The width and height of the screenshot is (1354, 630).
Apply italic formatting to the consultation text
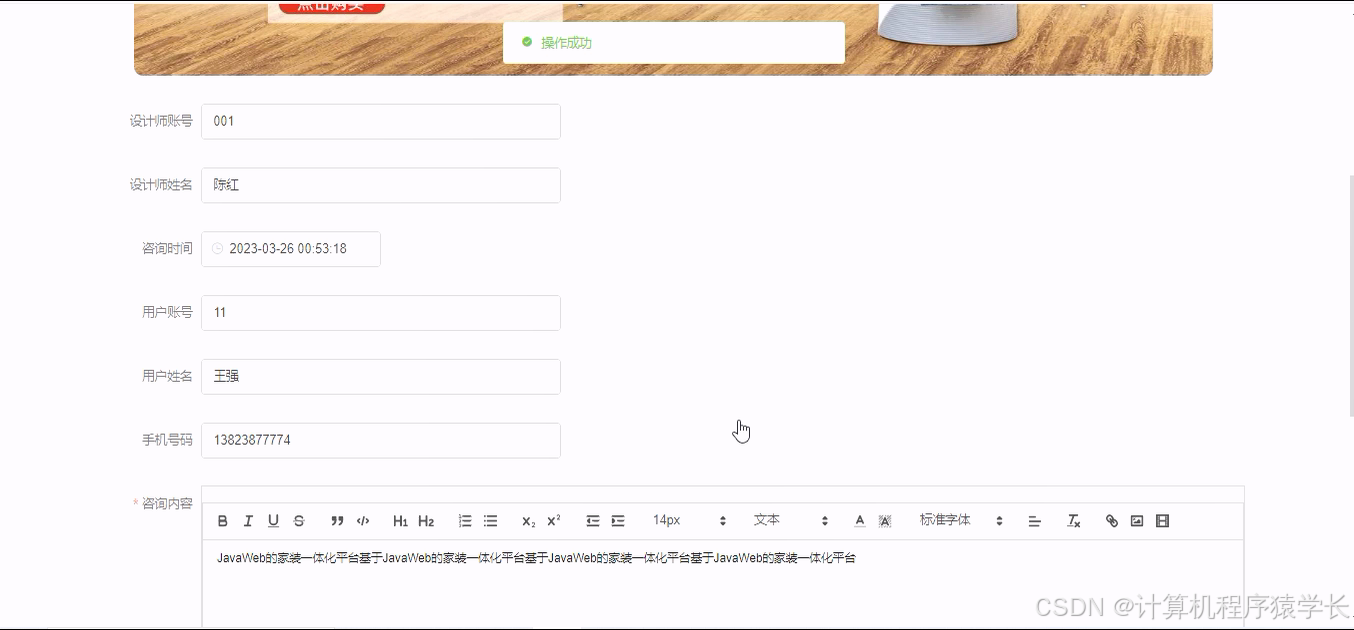pos(248,520)
